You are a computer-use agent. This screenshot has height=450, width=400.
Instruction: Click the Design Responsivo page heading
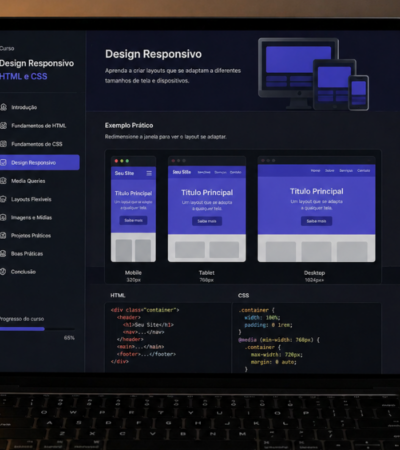tap(153, 54)
